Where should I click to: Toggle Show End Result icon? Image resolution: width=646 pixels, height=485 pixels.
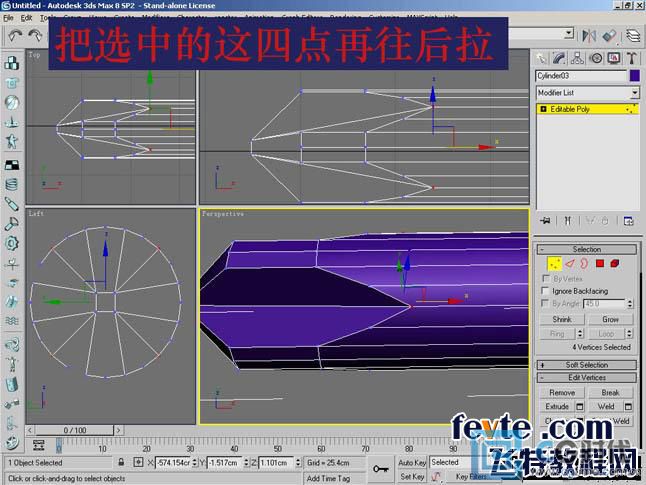click(x=568, y=221)
